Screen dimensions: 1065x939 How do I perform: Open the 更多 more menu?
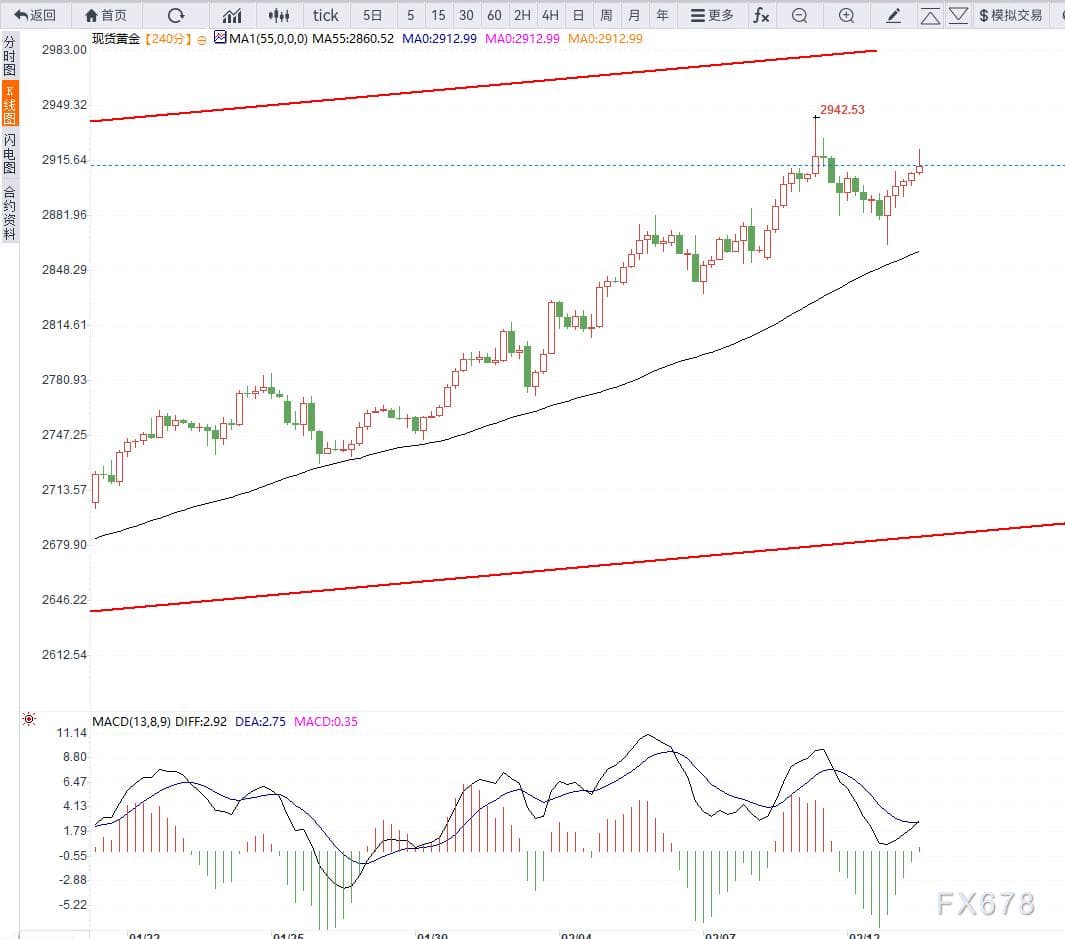[712, 15]
